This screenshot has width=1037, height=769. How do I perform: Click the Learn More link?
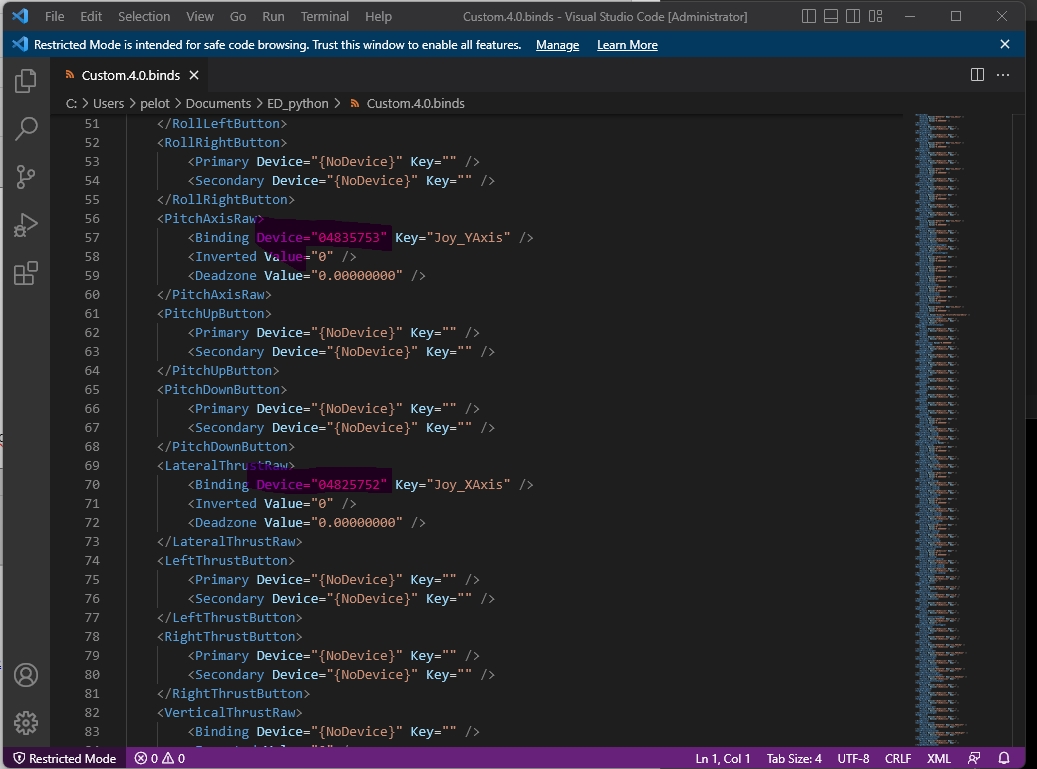tap(627, 45)
